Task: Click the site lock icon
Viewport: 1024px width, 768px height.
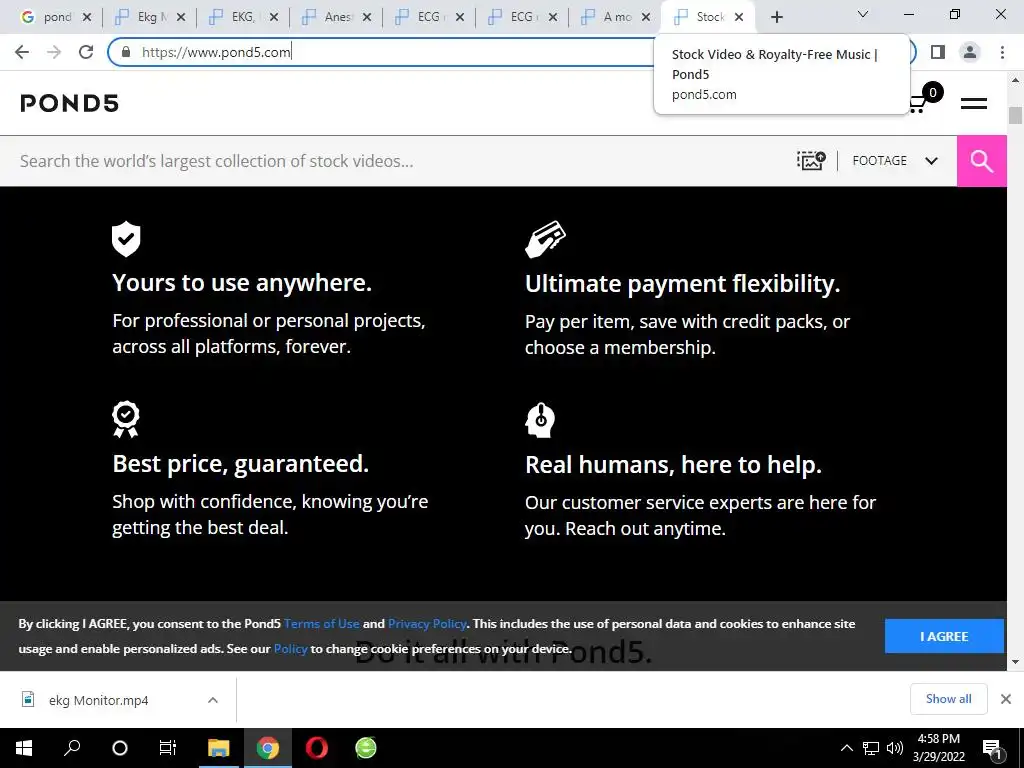Action: pos(126,52)
